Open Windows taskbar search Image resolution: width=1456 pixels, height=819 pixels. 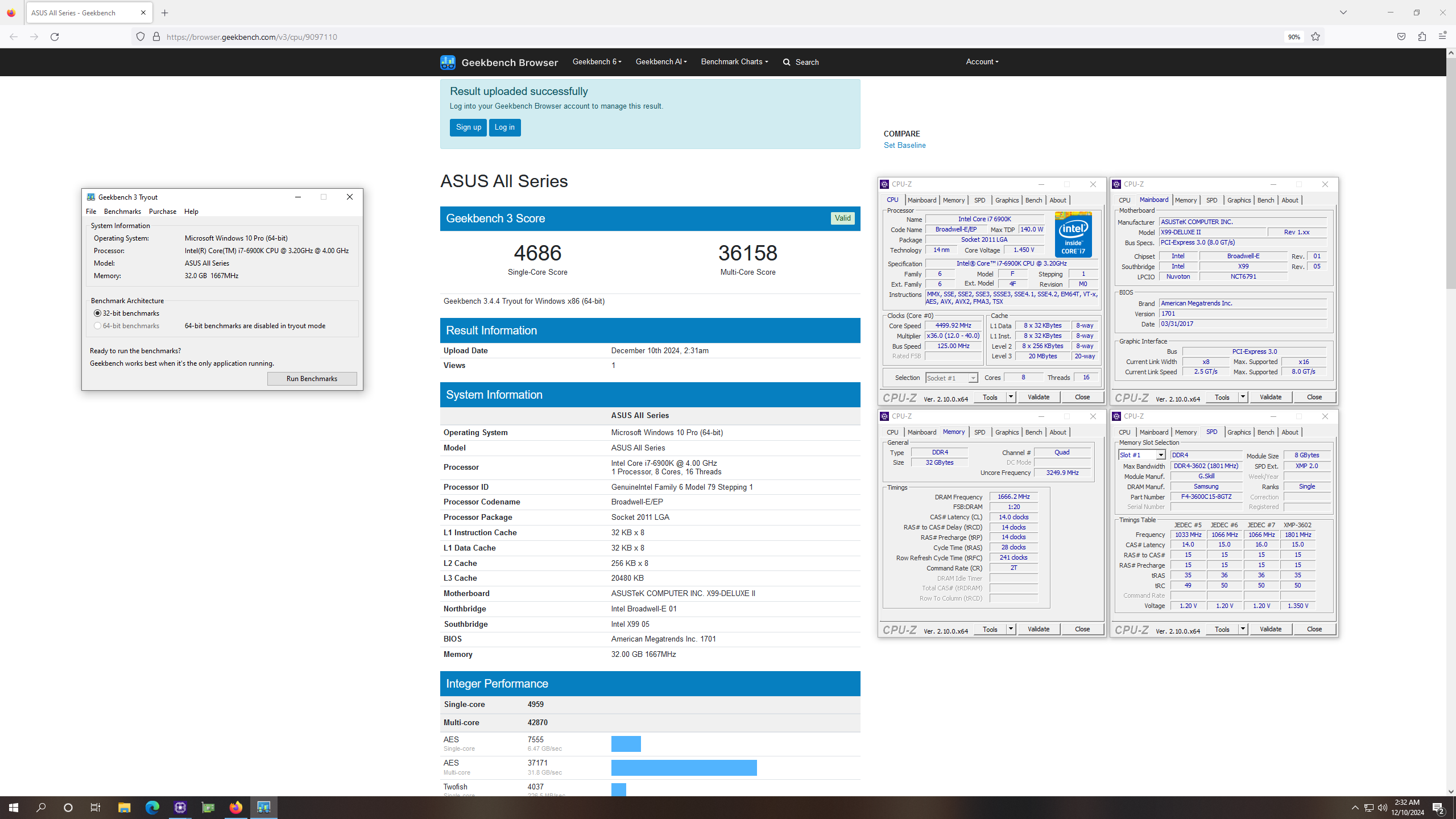point(41,807)
